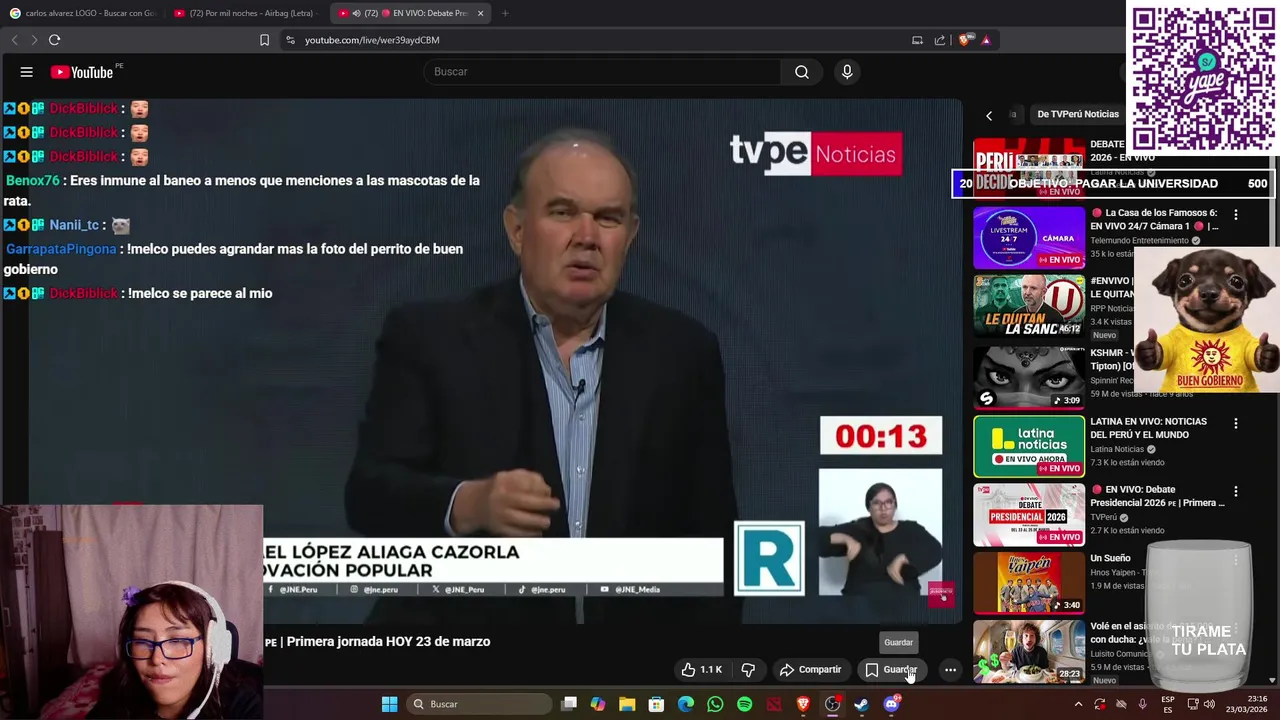The height and width of the screenshot is (720, 1280).
Task: Open the Brave Rewards triangle icon
Action: pos(986,40)
